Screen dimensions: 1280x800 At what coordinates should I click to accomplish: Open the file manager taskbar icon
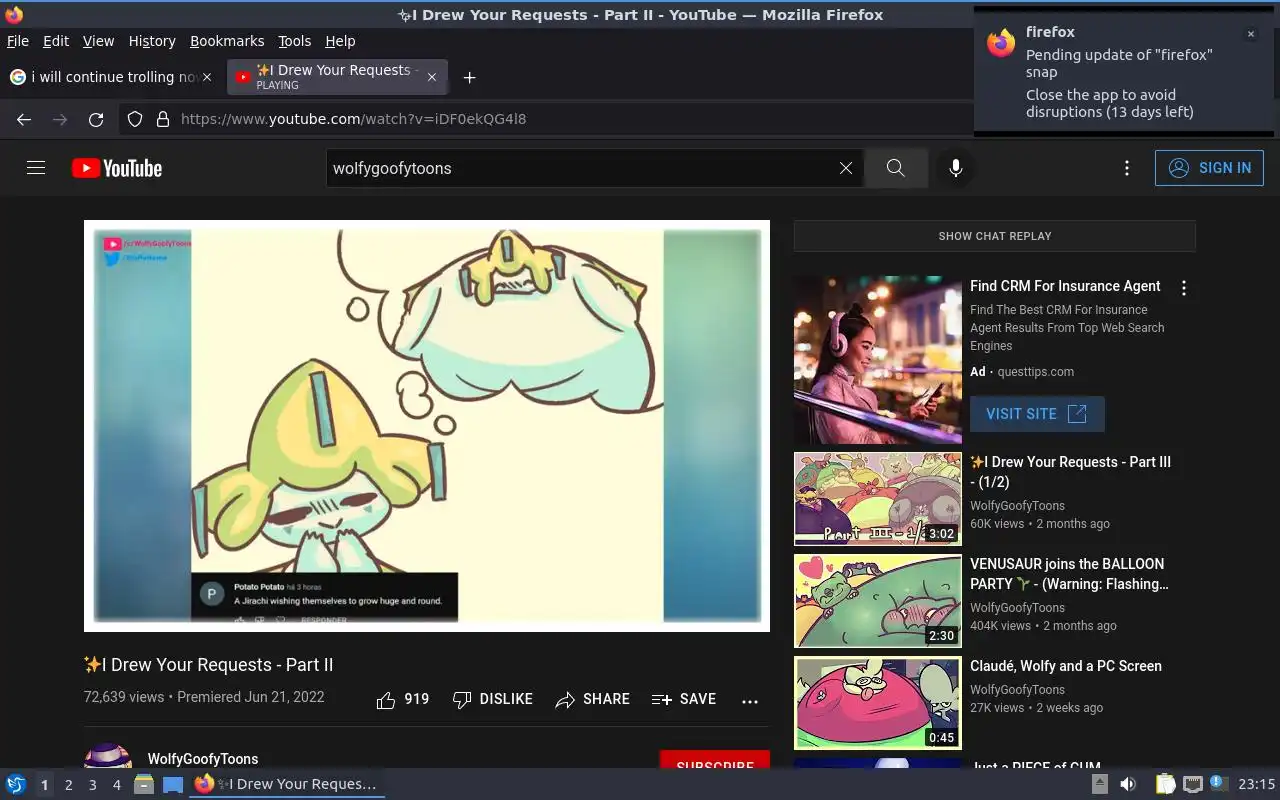pyautogui.click(x=144, y=785)
